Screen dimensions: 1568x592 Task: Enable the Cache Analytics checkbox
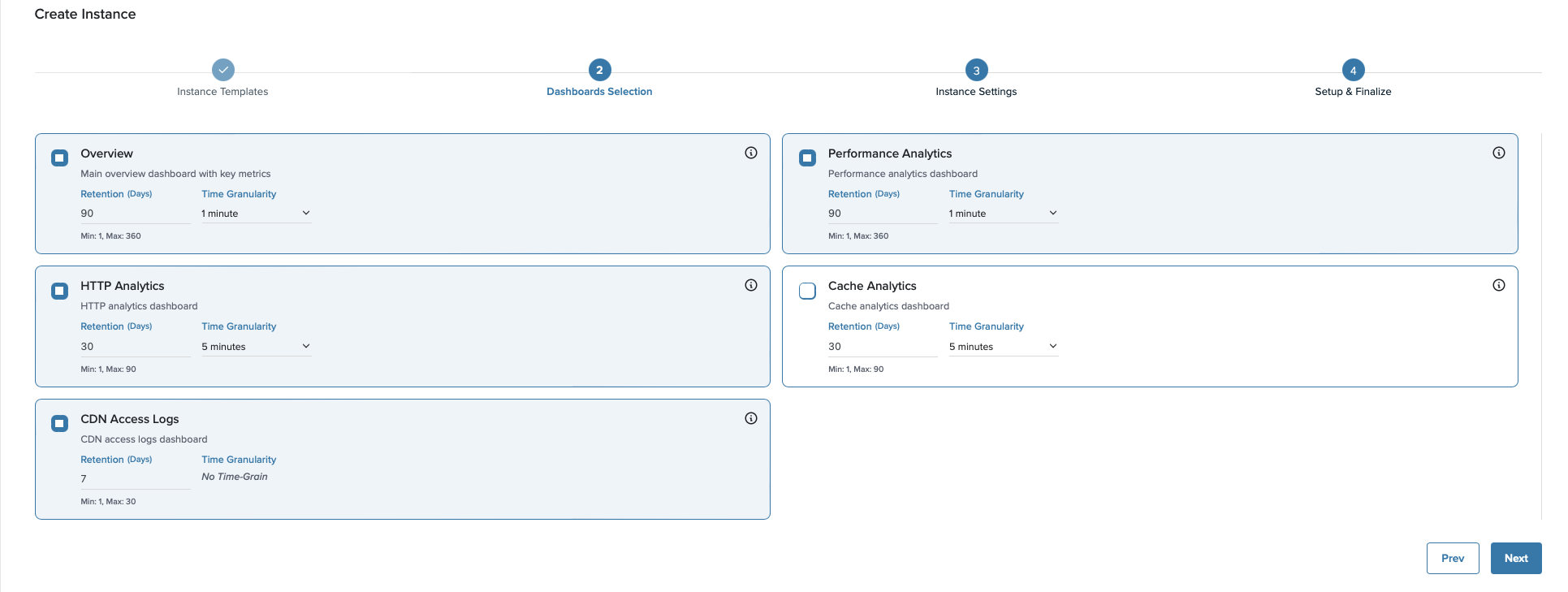pyautogui.click(x=807, y=291)
